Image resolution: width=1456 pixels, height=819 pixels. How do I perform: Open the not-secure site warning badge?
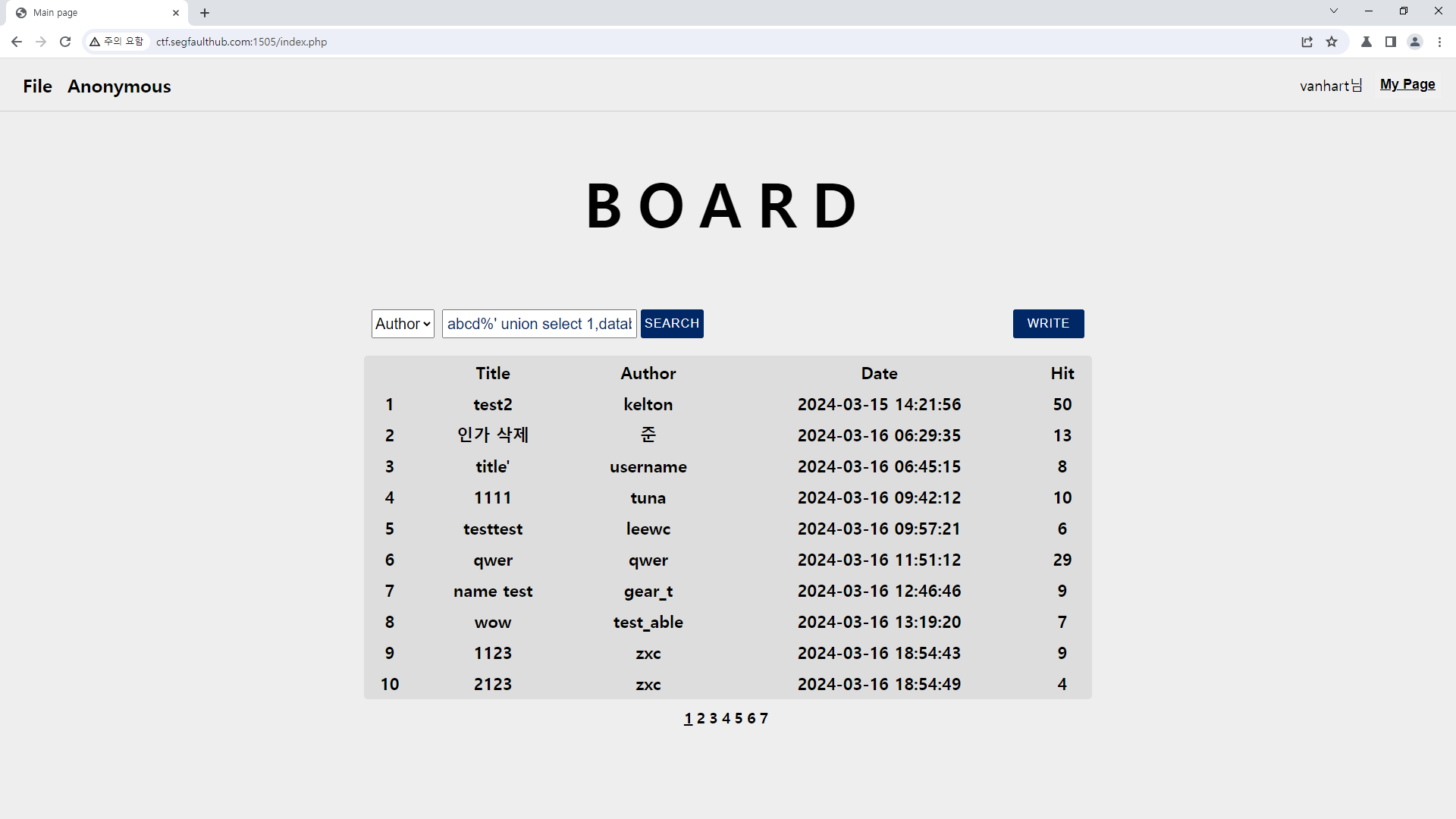(116, 42)
